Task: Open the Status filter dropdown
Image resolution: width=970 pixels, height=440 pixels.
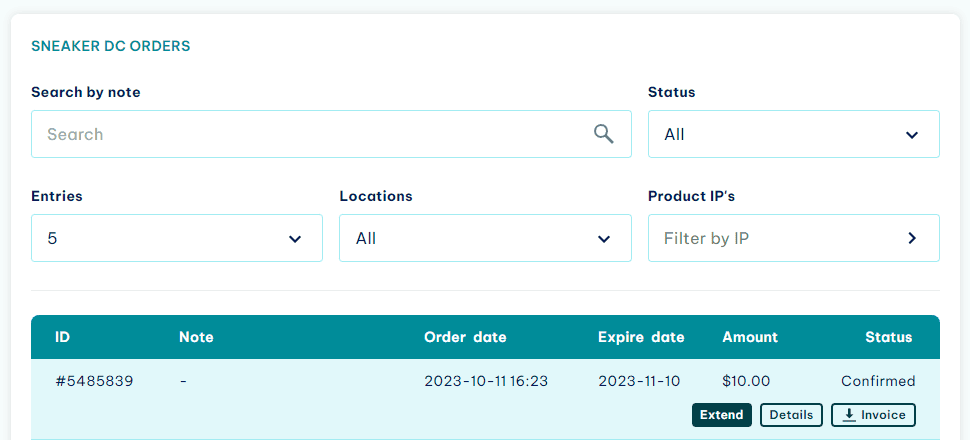Action: point(794,134)
